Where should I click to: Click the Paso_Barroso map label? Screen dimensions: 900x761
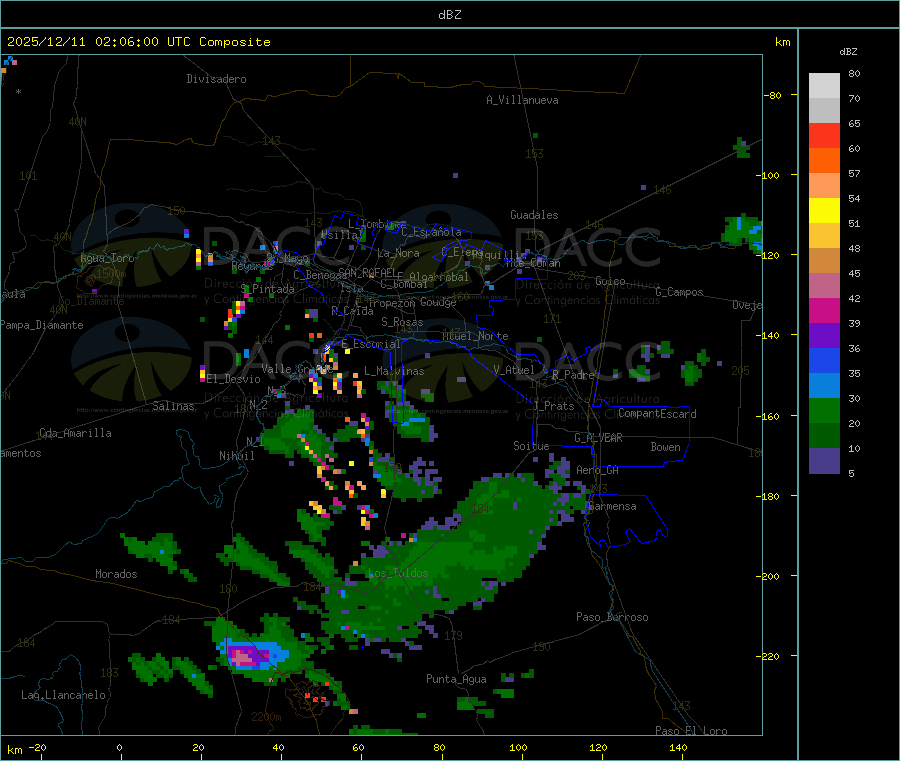click(612, 617)
